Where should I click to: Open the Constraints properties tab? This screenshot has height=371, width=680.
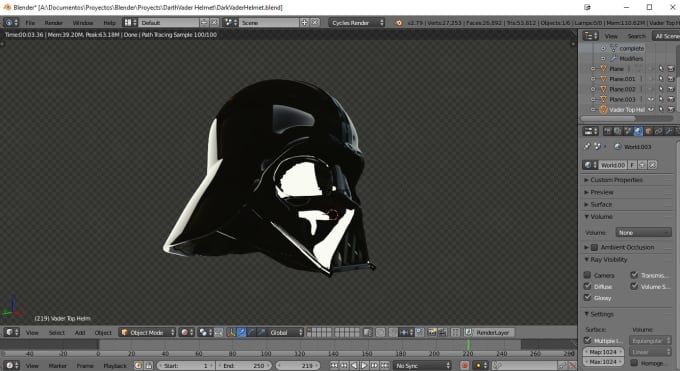[659, 131]
